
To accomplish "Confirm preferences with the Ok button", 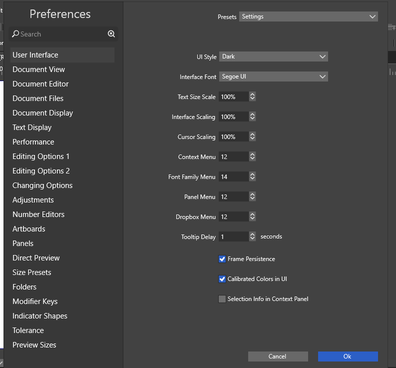I will tap(348, 356).
